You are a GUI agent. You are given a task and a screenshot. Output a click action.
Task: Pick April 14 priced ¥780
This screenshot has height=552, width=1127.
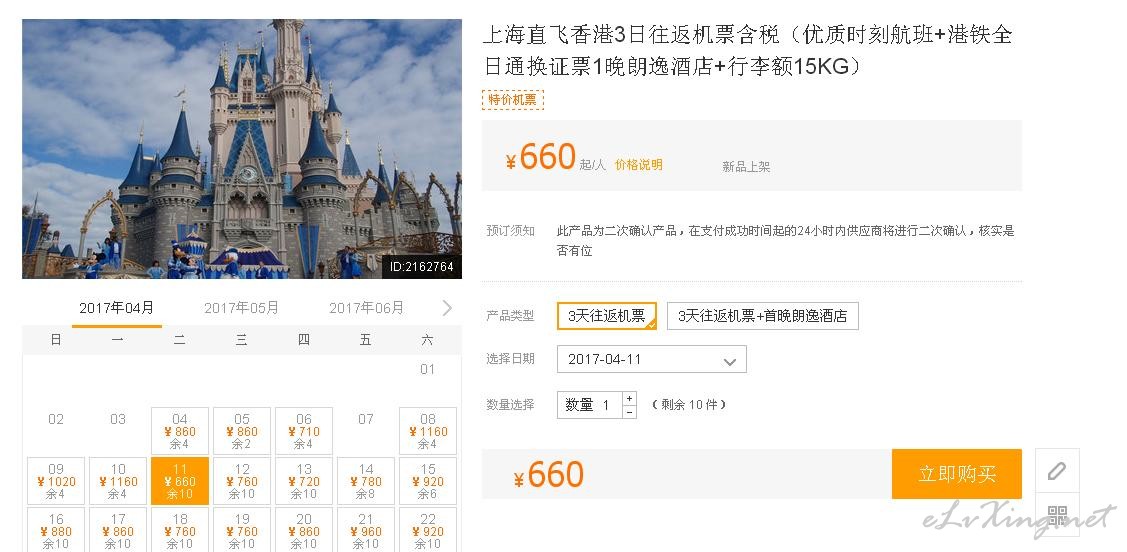(366, 481)
